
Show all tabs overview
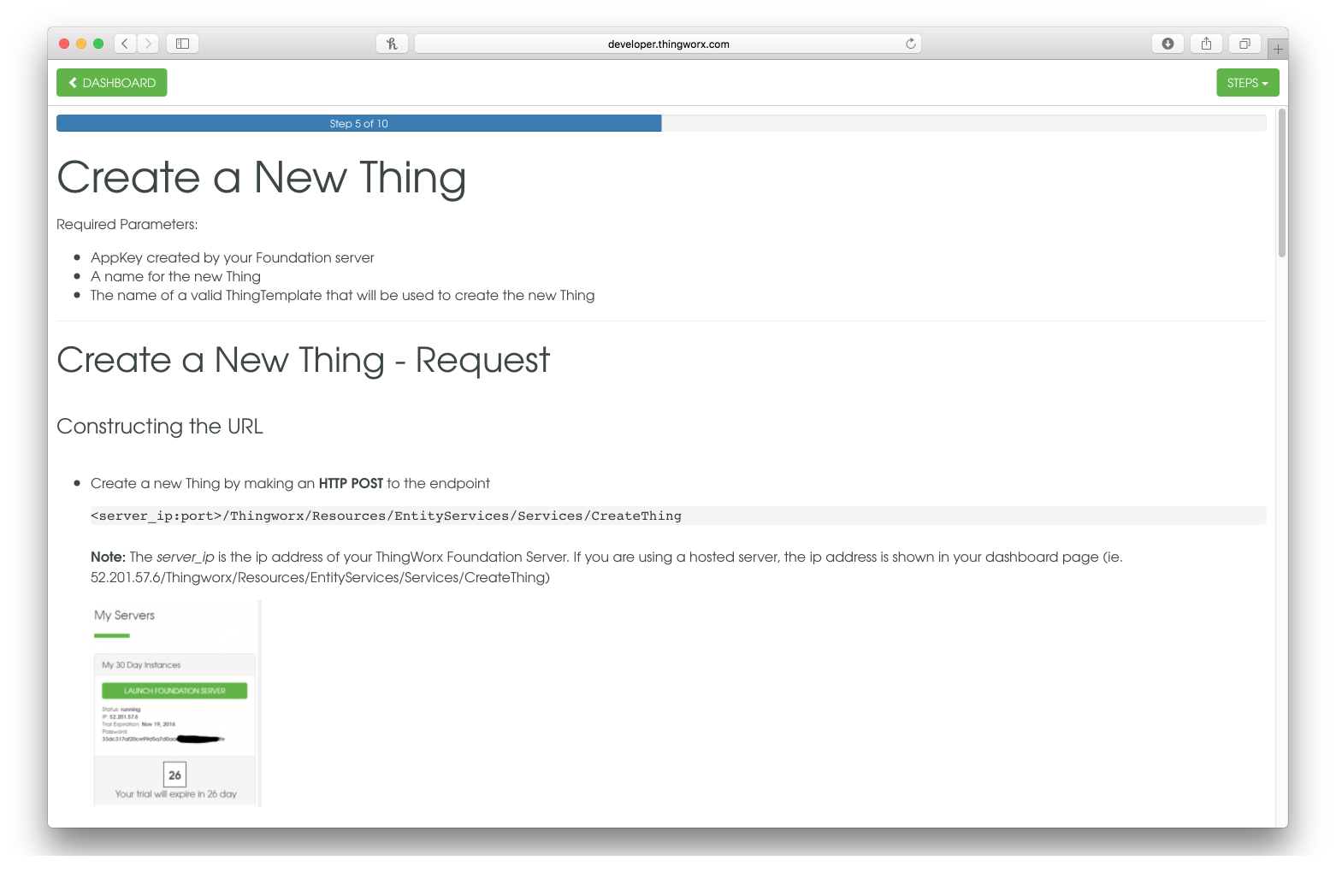(x=1244, y=44)
